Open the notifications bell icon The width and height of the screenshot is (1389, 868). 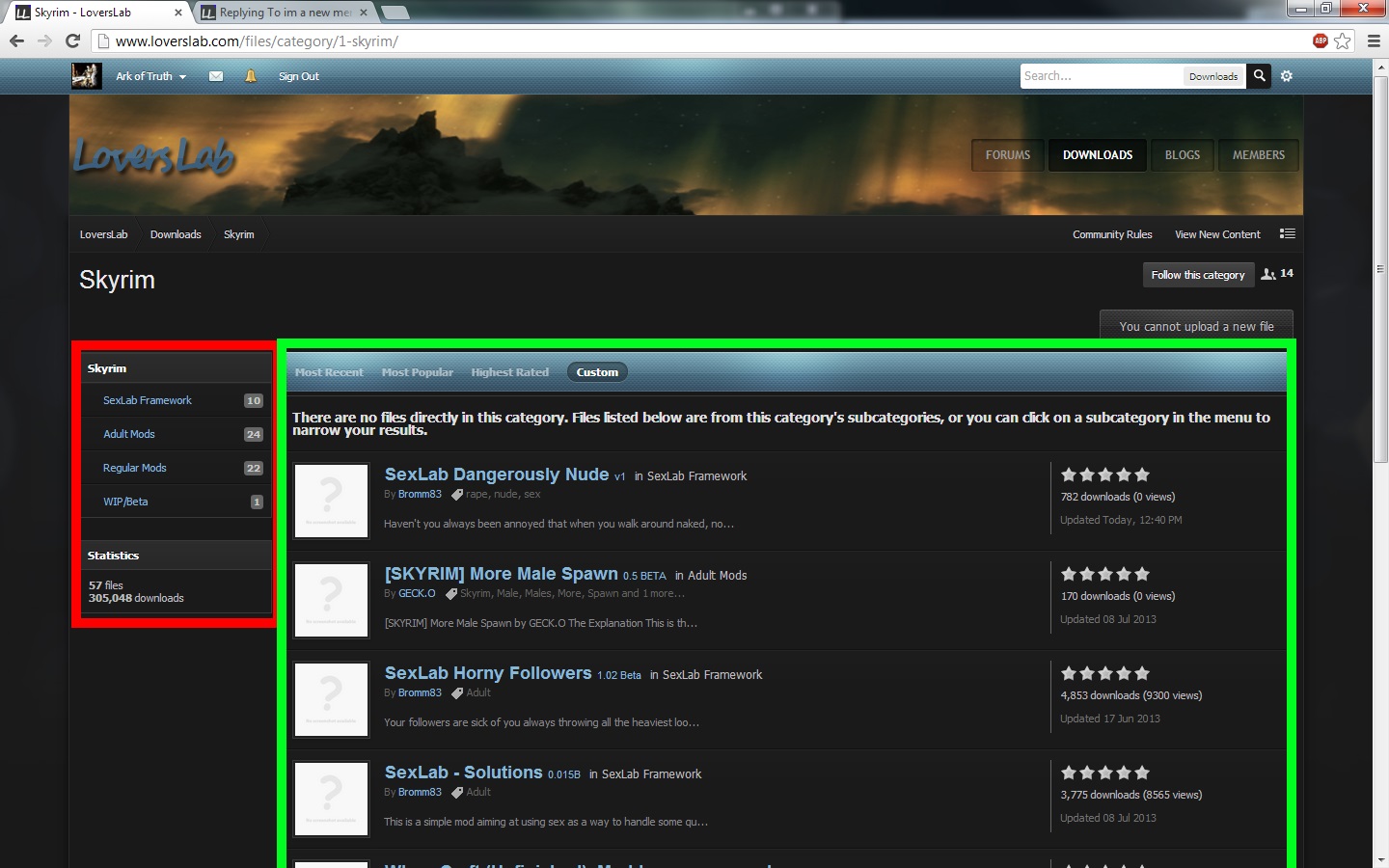(251, 76)
